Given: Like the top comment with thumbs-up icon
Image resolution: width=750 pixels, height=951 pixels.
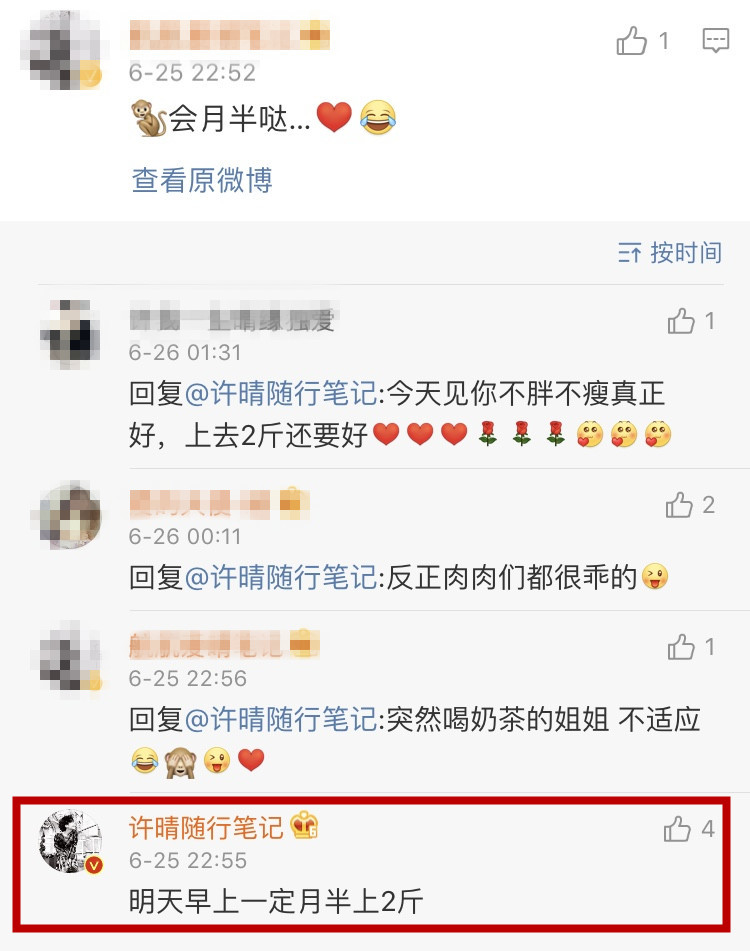Looking at the screenshot, I should [632, 41].
